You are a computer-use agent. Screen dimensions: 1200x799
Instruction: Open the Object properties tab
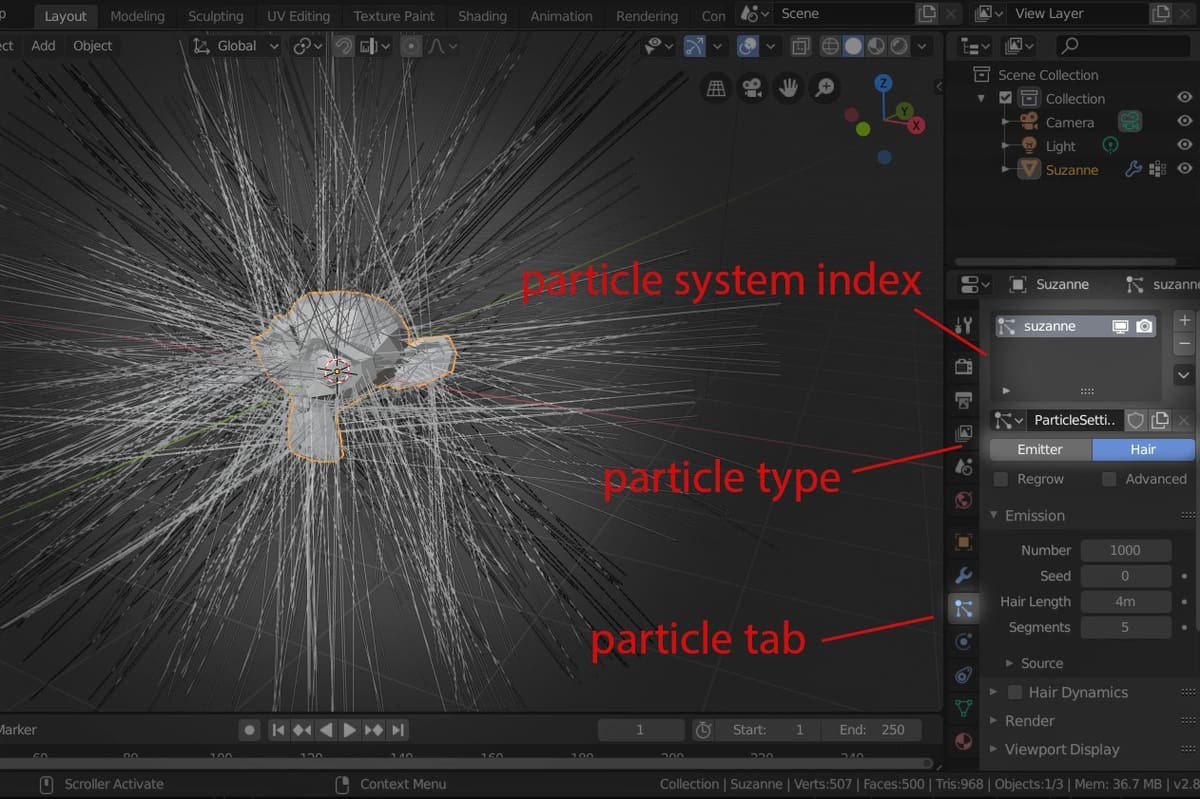(x=964, y=541)
